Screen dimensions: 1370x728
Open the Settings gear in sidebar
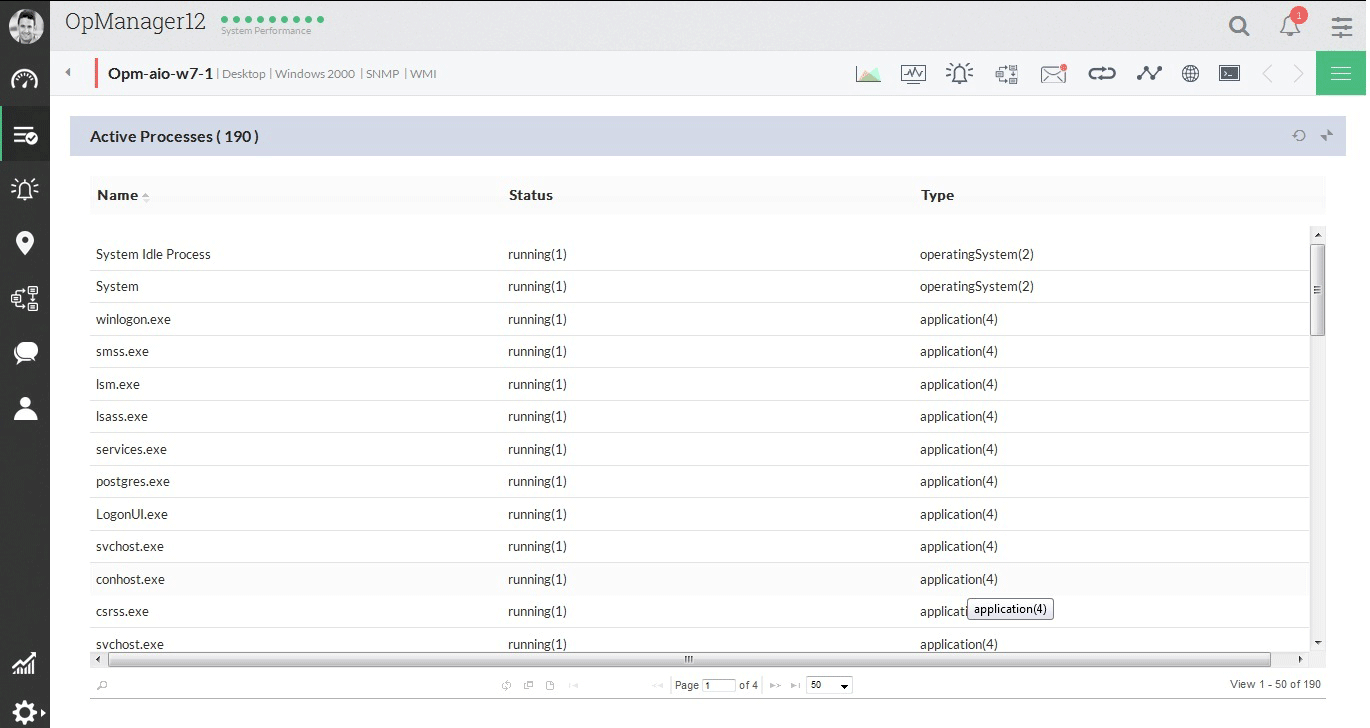coord(25,713)
